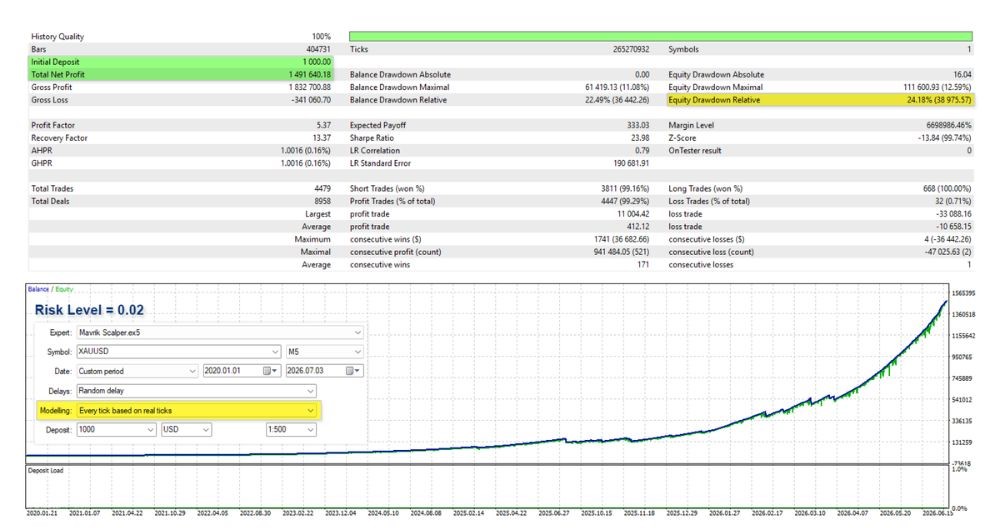Image resolution: width=1000 pixels, height=528 pixels.
Task: Click the History Quality green progress bar
Action: click(661, 36)
